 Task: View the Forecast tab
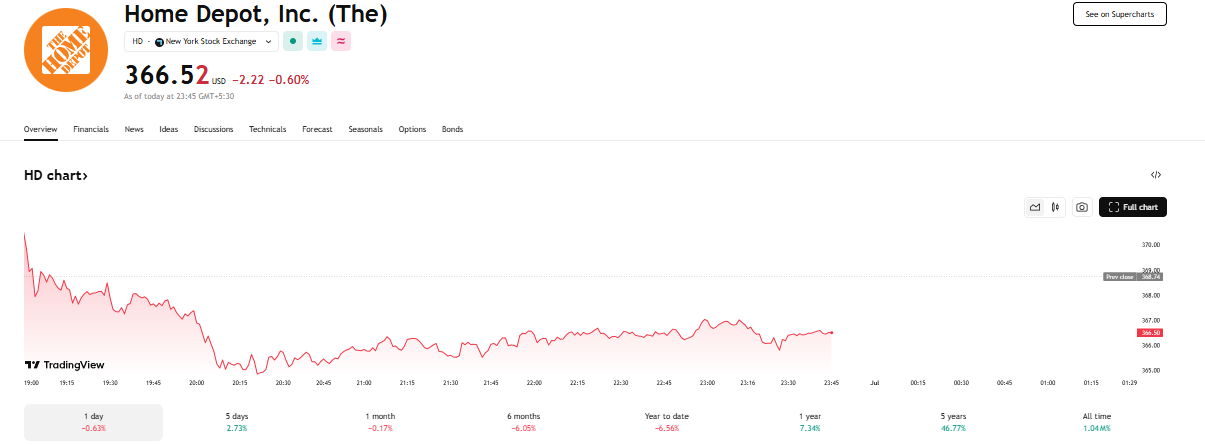coord(317,130)
